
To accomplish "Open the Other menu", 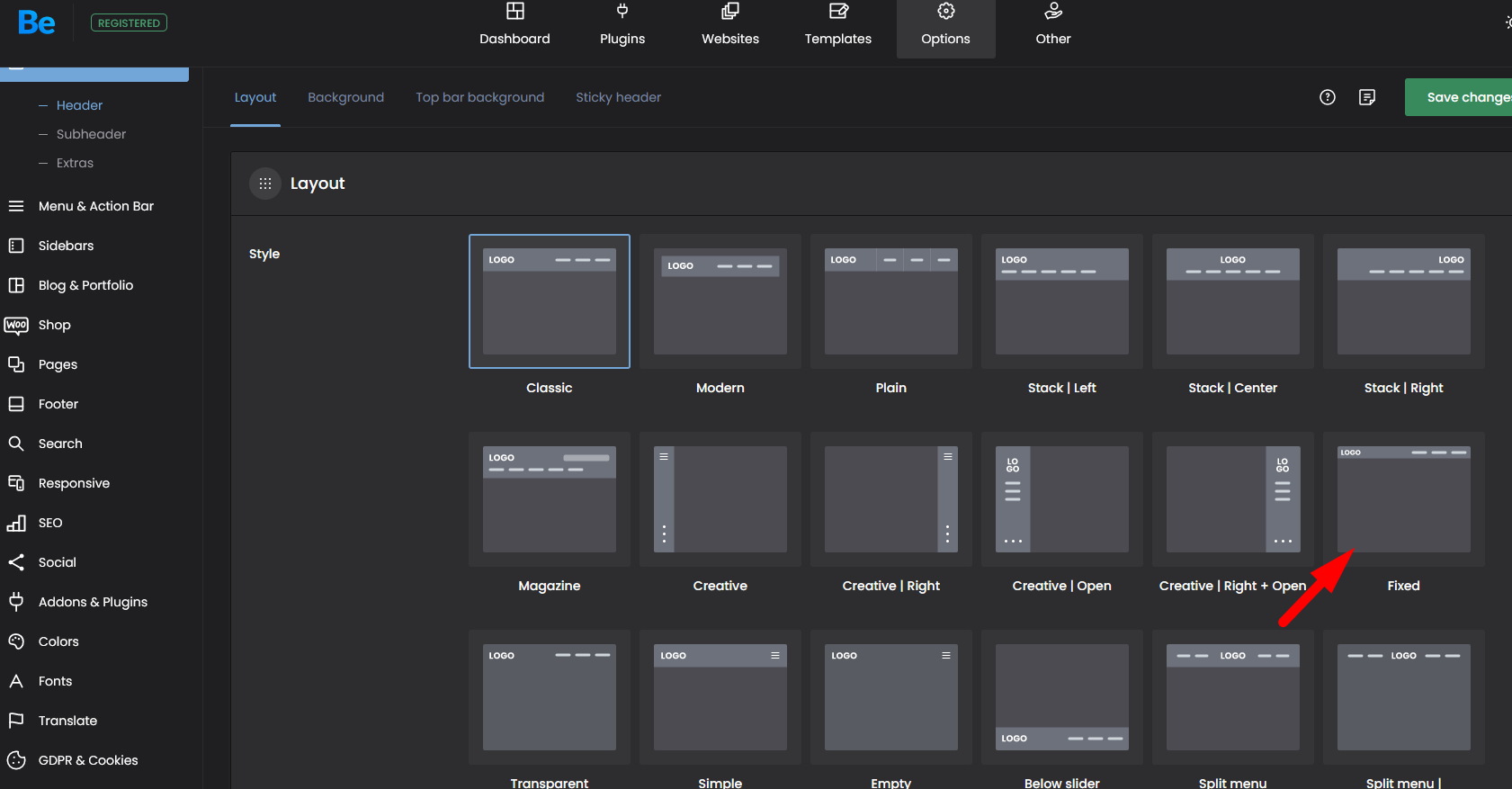I will [1053, 26].
